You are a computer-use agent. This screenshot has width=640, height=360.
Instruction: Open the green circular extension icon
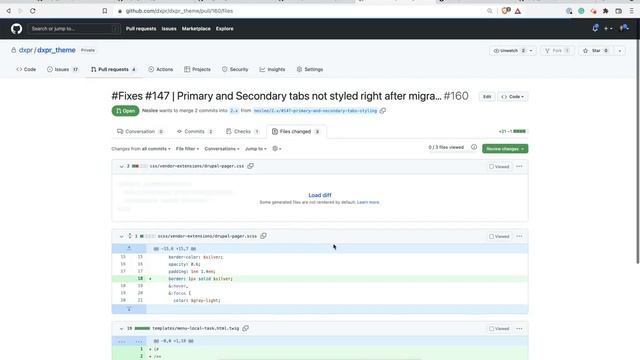(581, 11)
